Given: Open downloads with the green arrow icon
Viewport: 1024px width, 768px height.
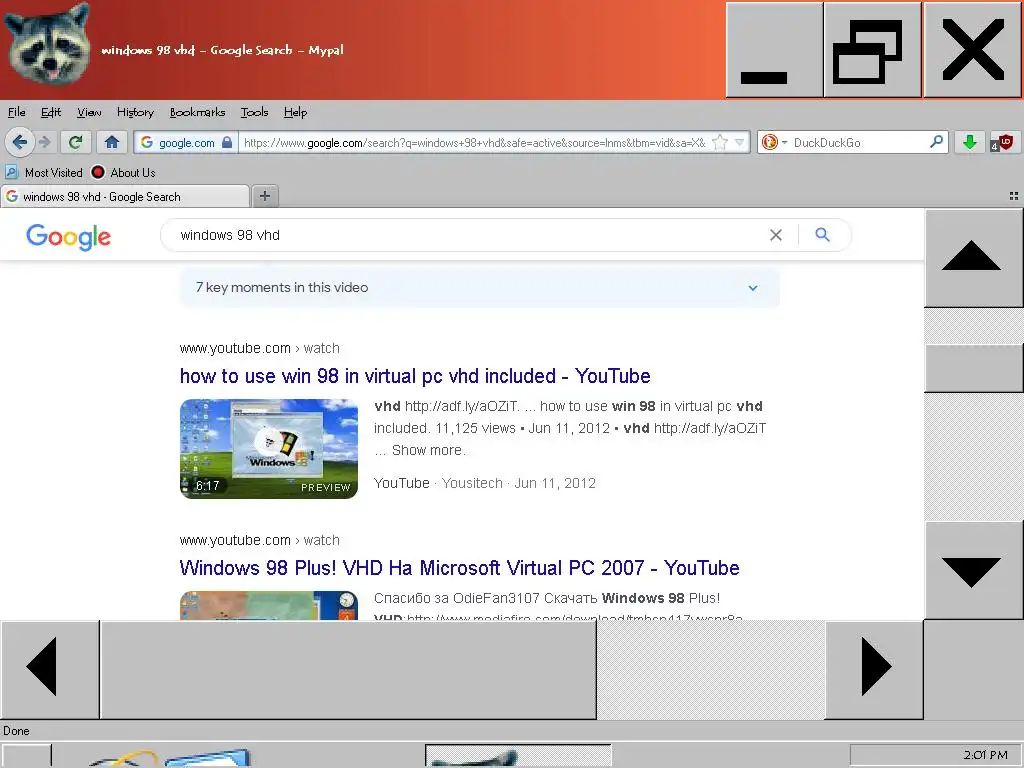Looking at the screenshot, I should [x=970, y=142].
